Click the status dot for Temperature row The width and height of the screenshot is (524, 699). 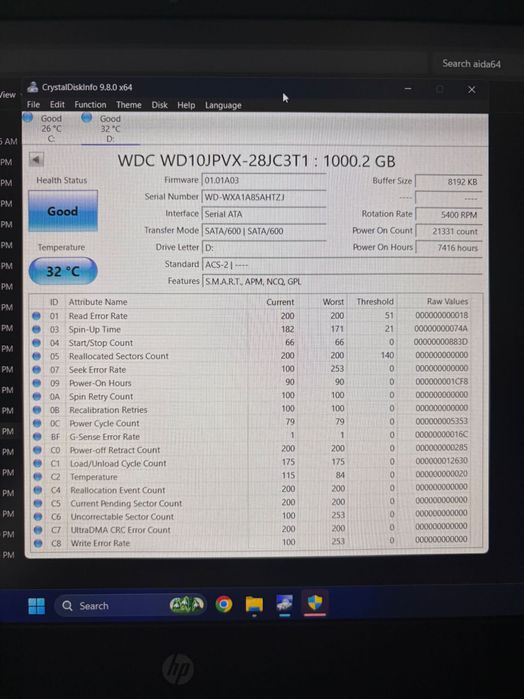coord(37,477)
